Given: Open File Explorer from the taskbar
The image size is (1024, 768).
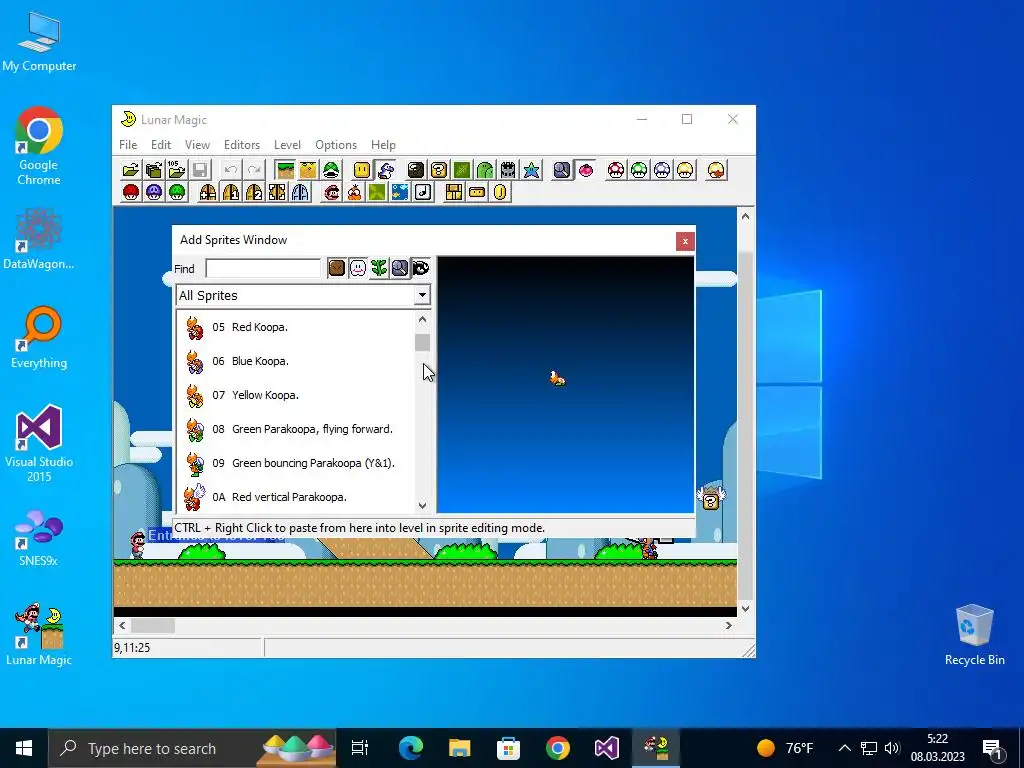Looking at the screenshot, I should pyautogui.click(x=460, y=748).
